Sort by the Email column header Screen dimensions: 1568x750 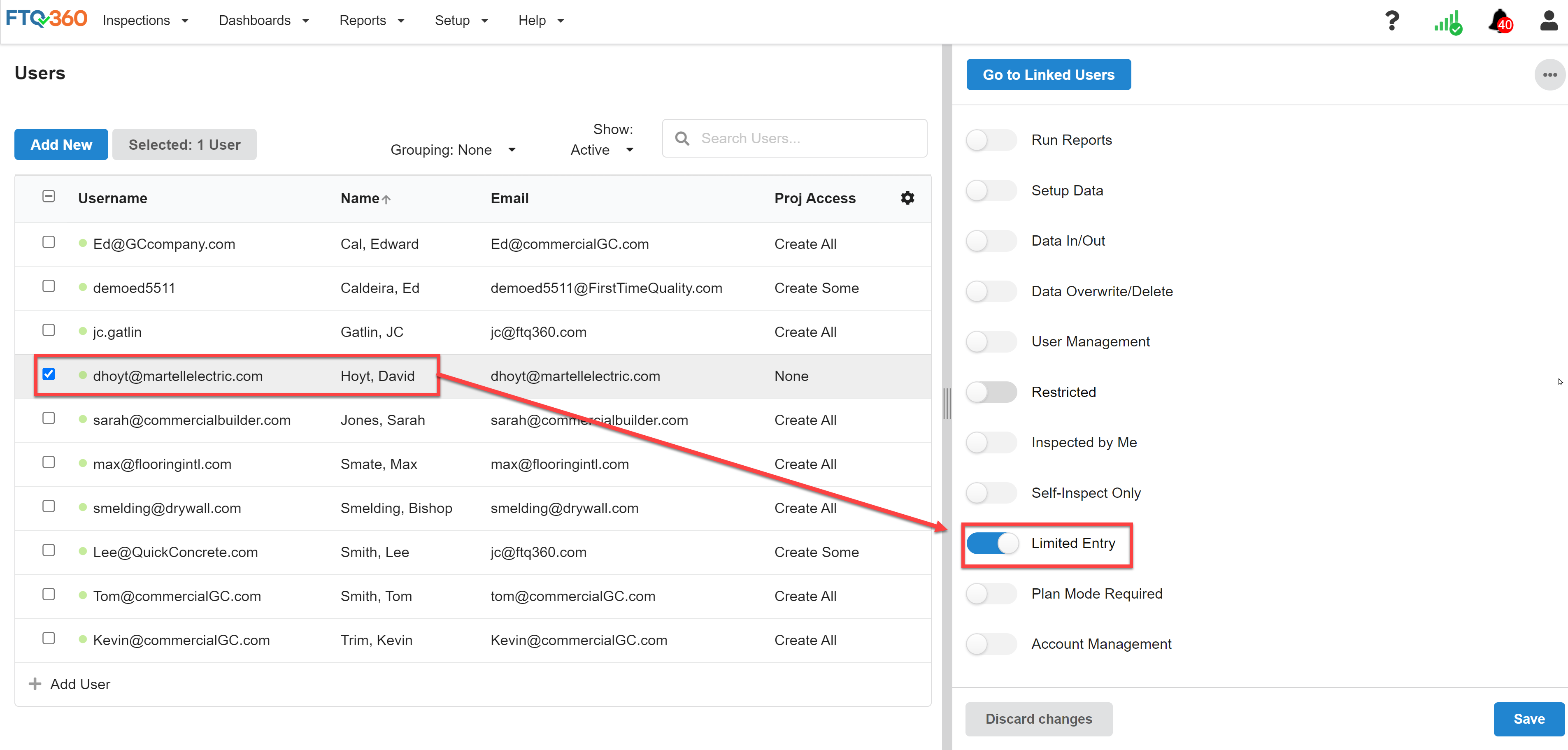coord(509,198)
